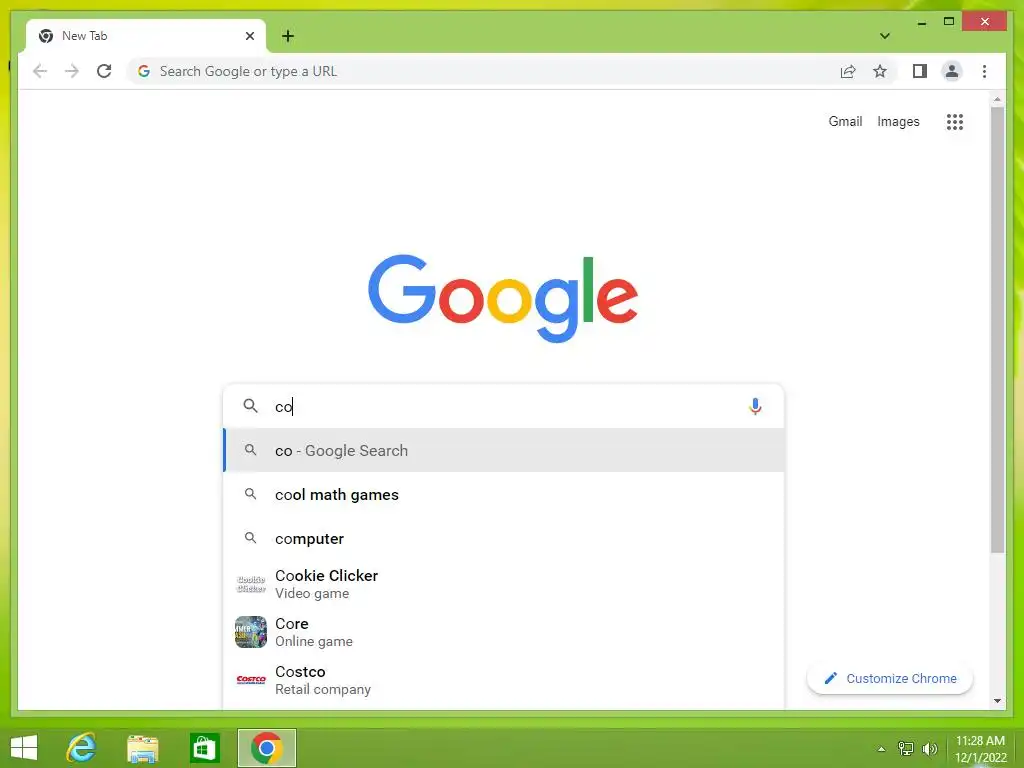This screenshot has height=768, width=1024.
Task: Select the 'co - Google Search' suggestion
Action: pos(504,451)
